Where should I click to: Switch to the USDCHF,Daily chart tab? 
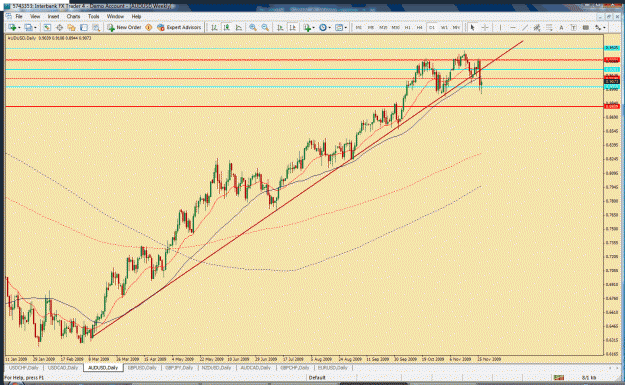[24, 368]
